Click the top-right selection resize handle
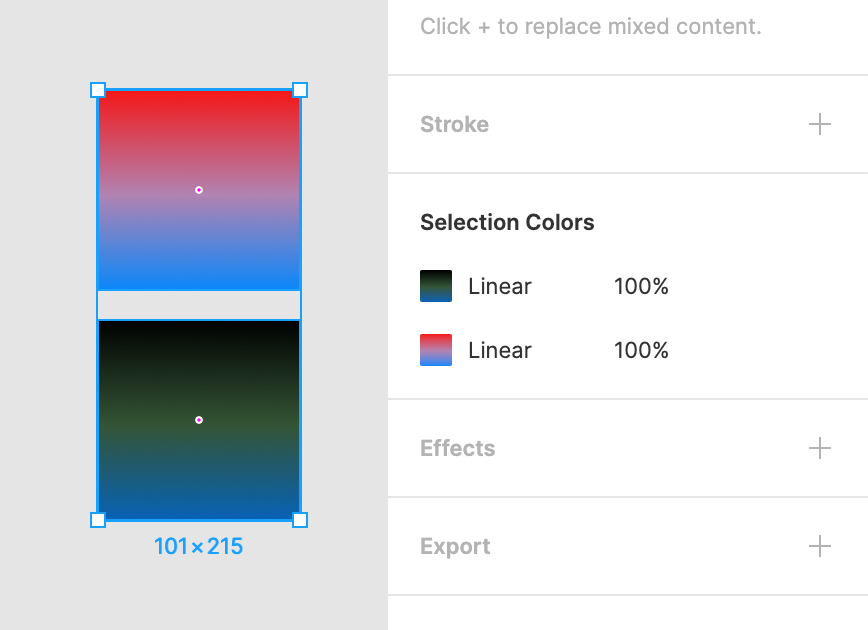Screen dimensions: 868x630 (x=300, y=90)
